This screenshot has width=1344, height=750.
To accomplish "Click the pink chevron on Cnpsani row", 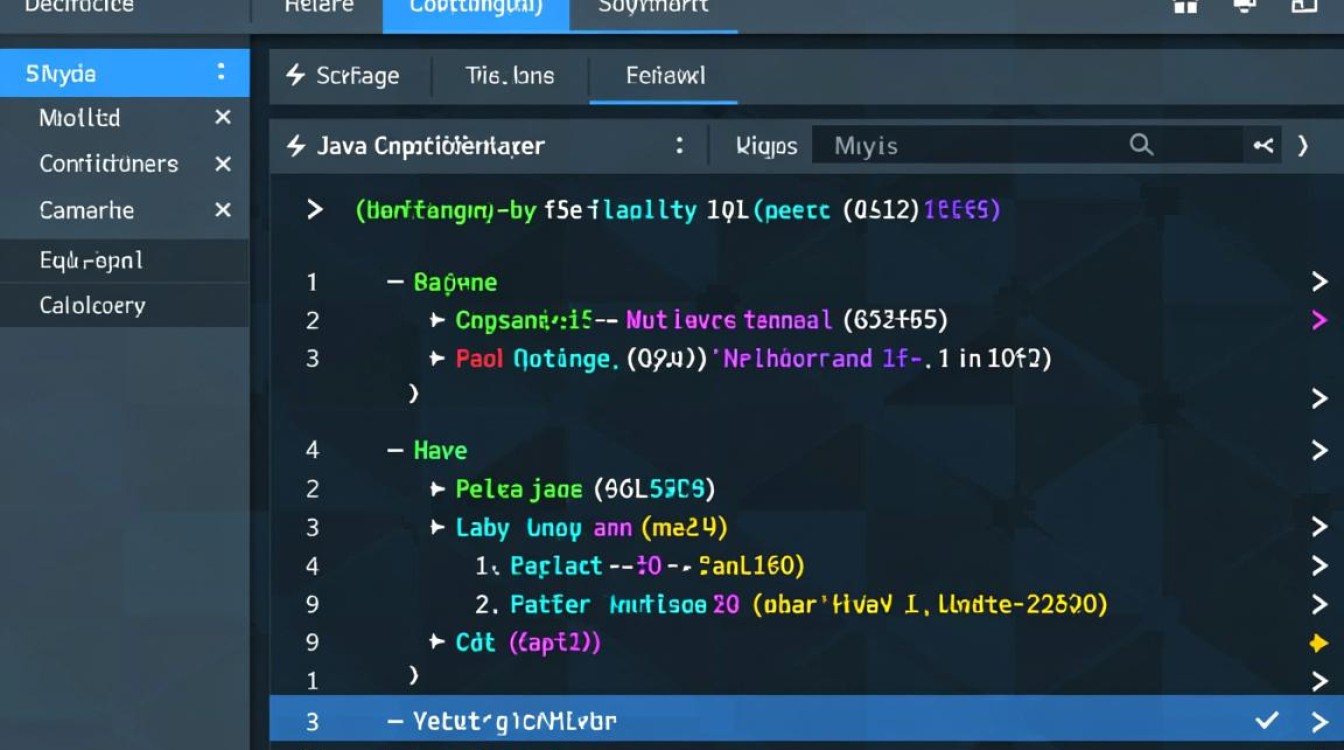I will coord(1319,320).
